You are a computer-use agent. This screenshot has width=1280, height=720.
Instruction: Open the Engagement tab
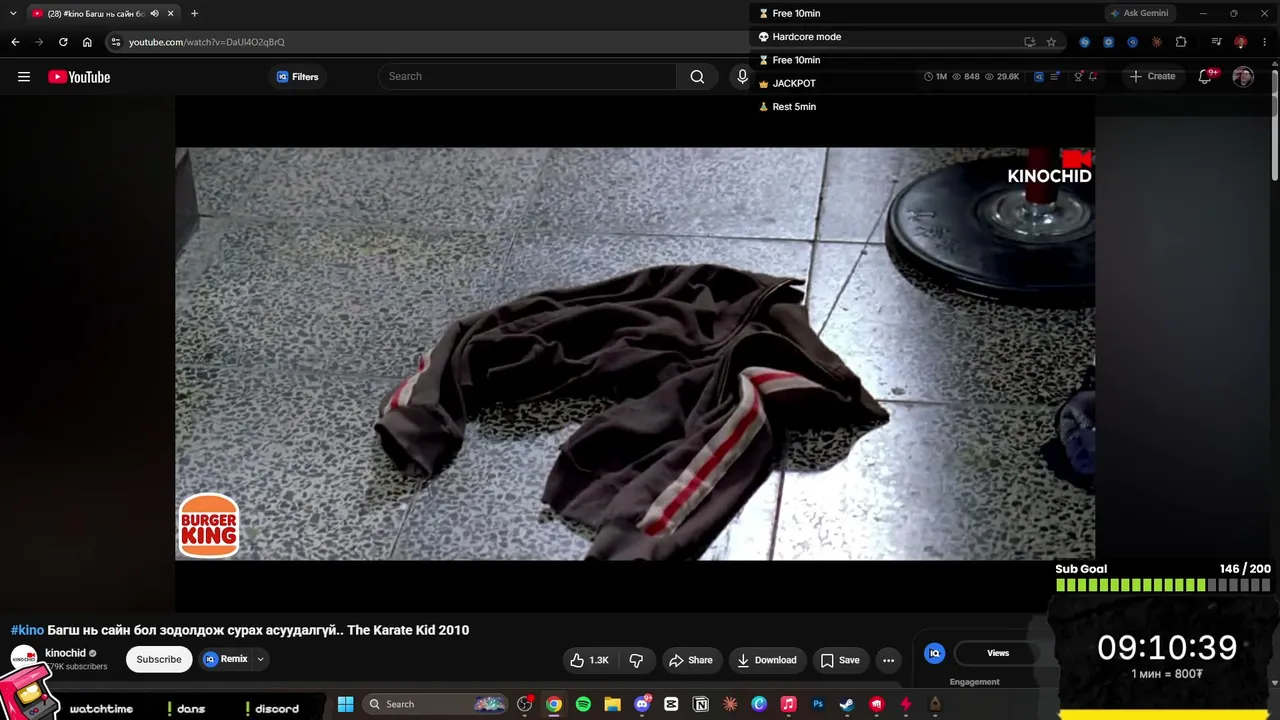(x=974, y=682)
